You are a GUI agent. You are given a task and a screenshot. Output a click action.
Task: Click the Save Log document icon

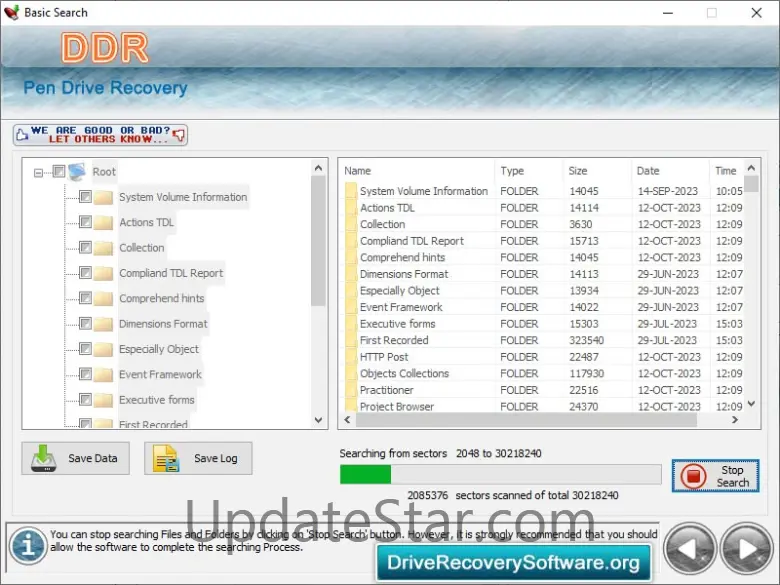tap(166, 458)
